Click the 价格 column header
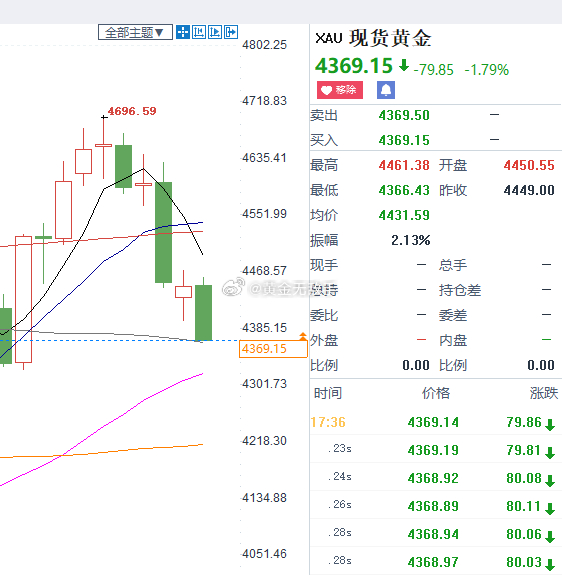The width and height of the screenshot is (562, 575). [x=436, y=393]
